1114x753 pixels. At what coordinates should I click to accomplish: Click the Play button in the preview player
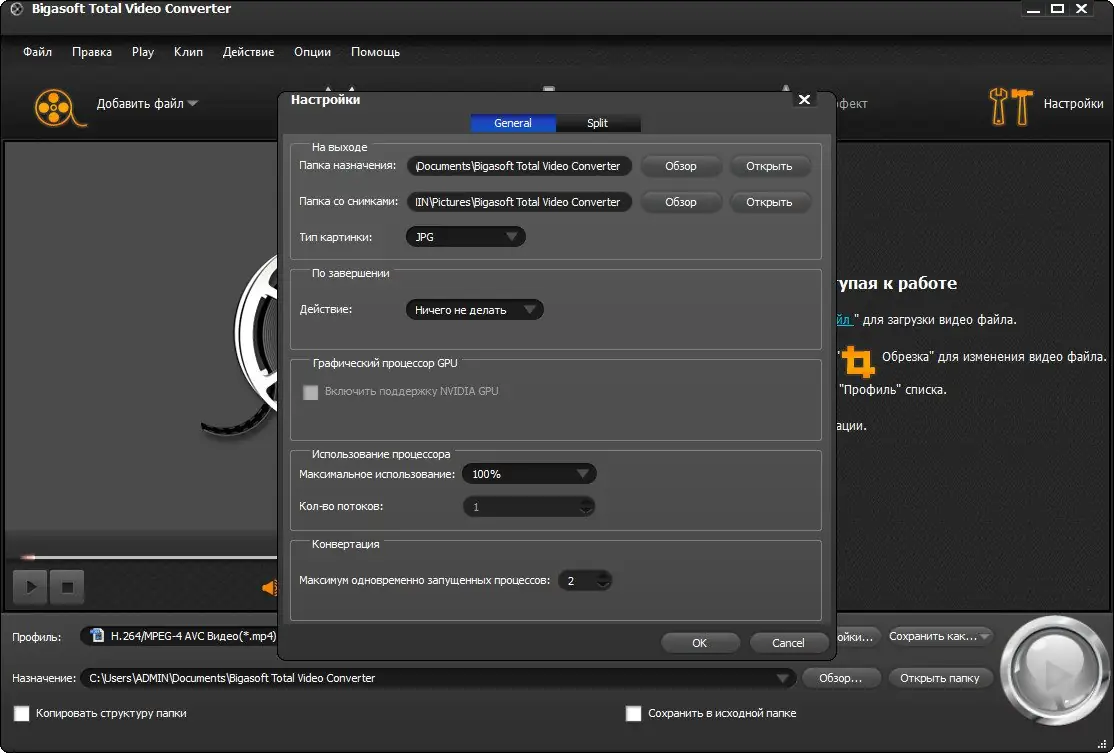click(30, 587)
